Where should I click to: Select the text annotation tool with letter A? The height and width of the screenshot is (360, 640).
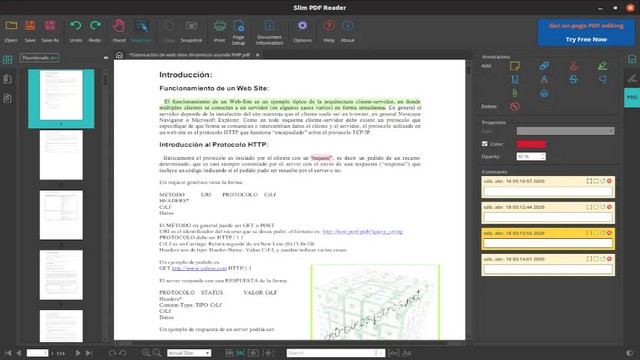click(x=544, y=79)
